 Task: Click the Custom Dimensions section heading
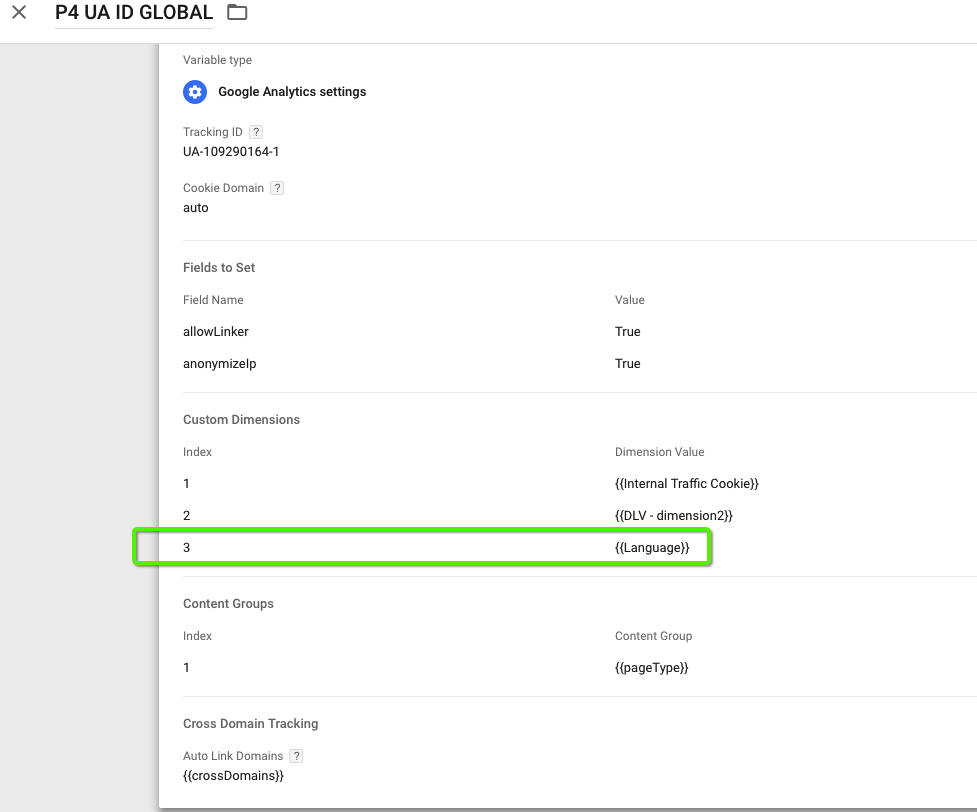pyautogui.click(x=241, y=419)
